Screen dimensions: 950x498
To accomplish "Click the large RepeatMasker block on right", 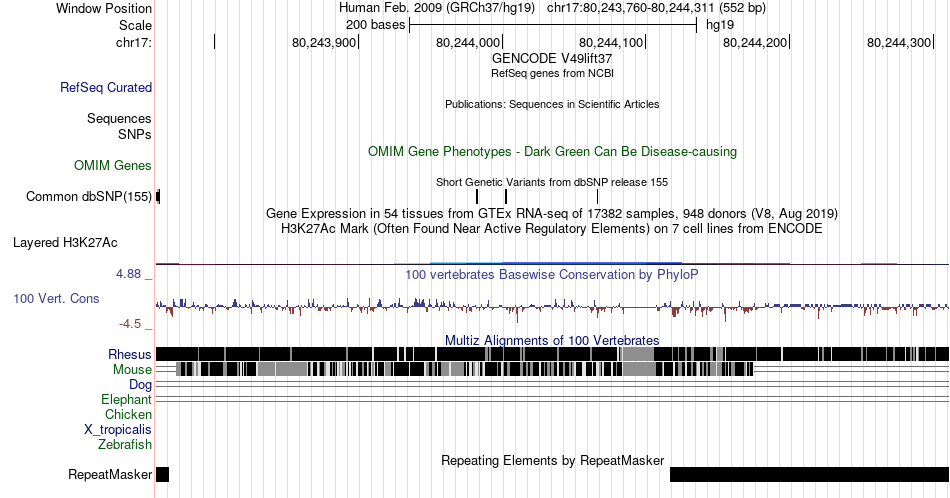I will [809, 474].
